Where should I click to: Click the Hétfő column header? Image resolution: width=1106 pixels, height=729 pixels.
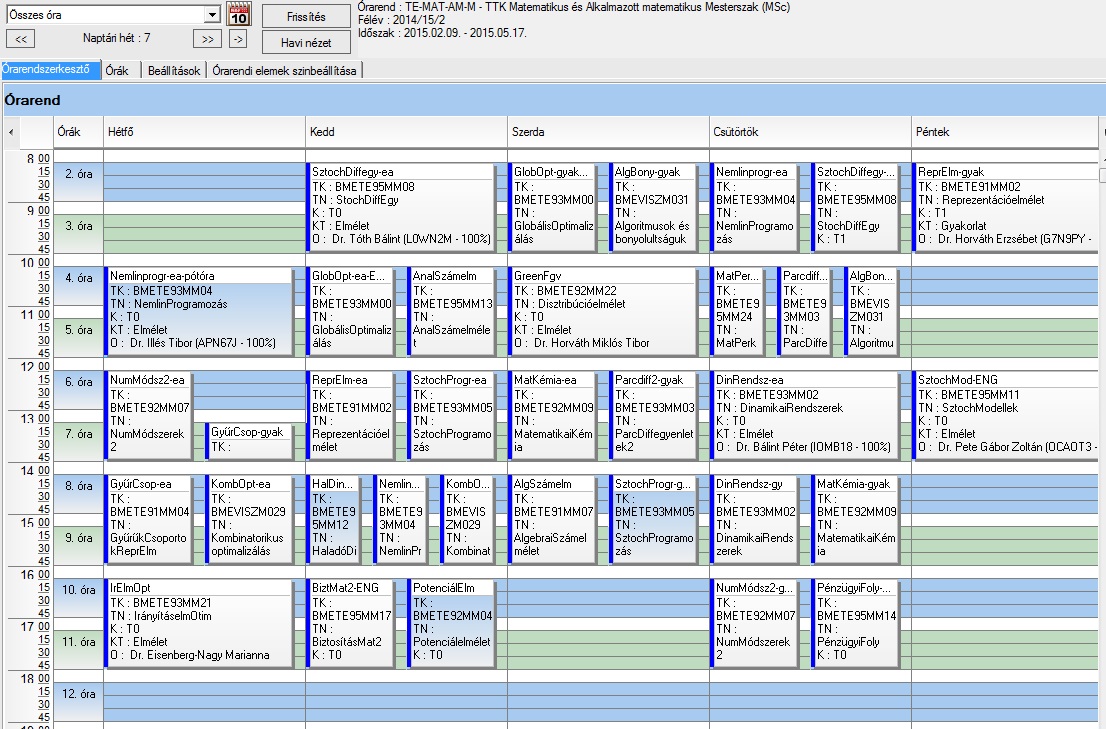coord(205,132)
